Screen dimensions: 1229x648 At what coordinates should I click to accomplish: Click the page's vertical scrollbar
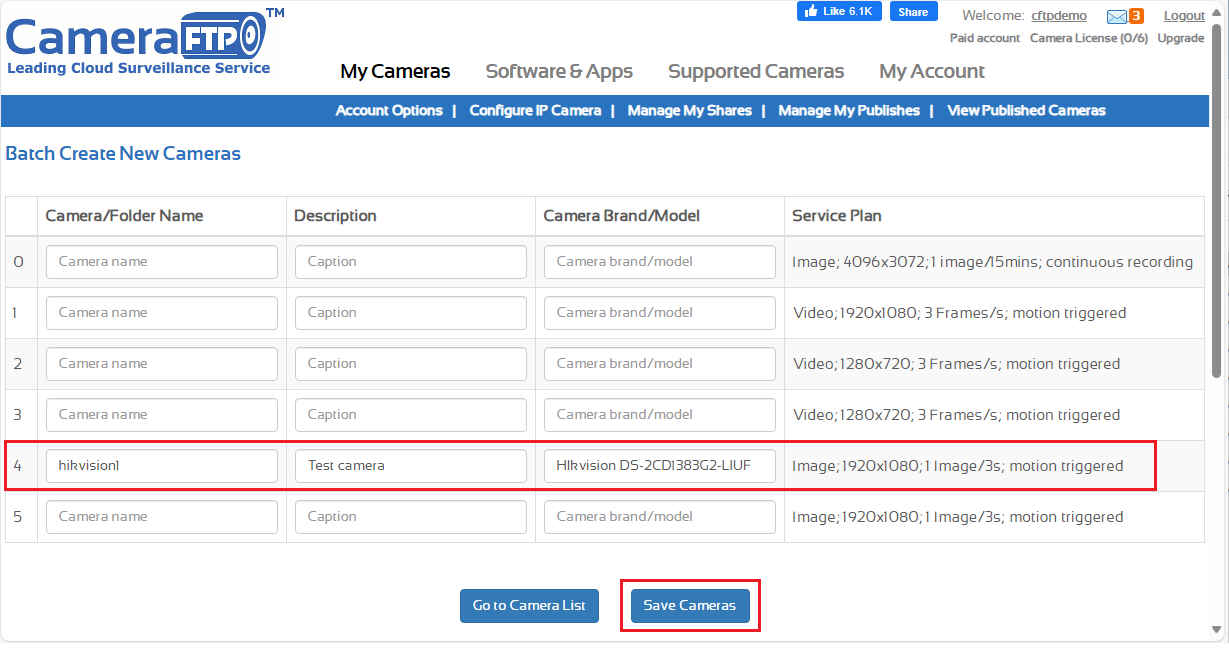[1216, 200]
